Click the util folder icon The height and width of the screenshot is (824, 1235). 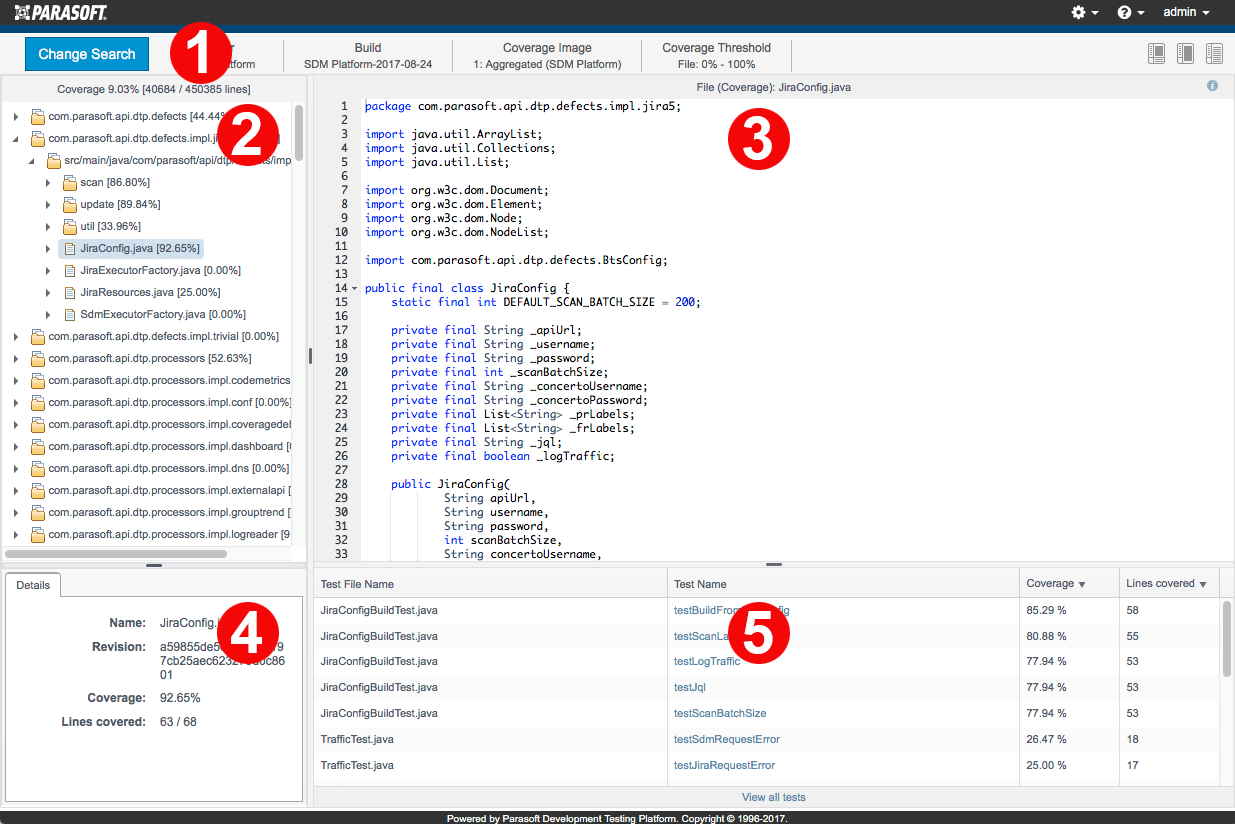[x=70, y=226]
